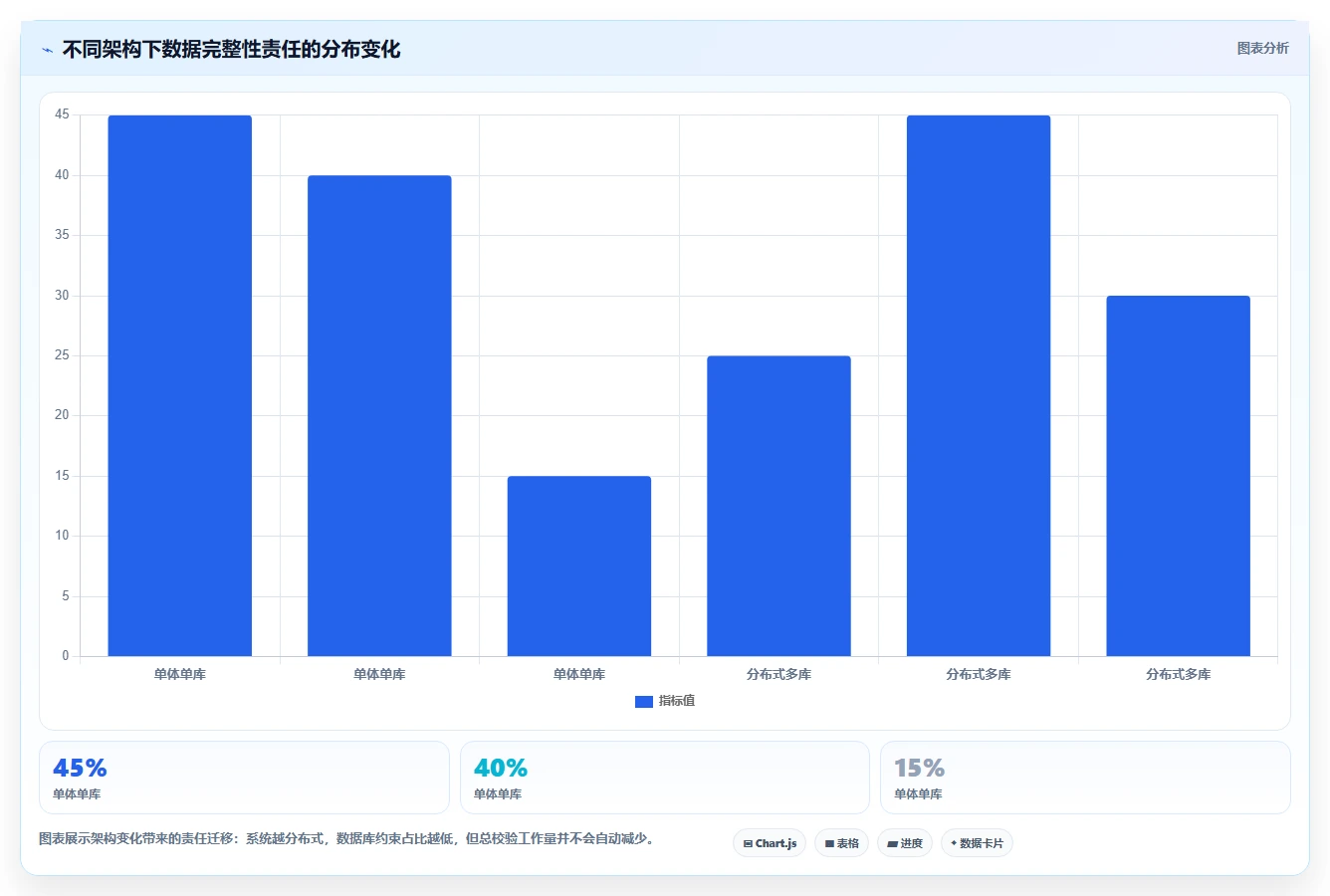1330x896 pixels.
Task: Click the description text starting 图表展示架构变化
Action: (x=348, y=838)
